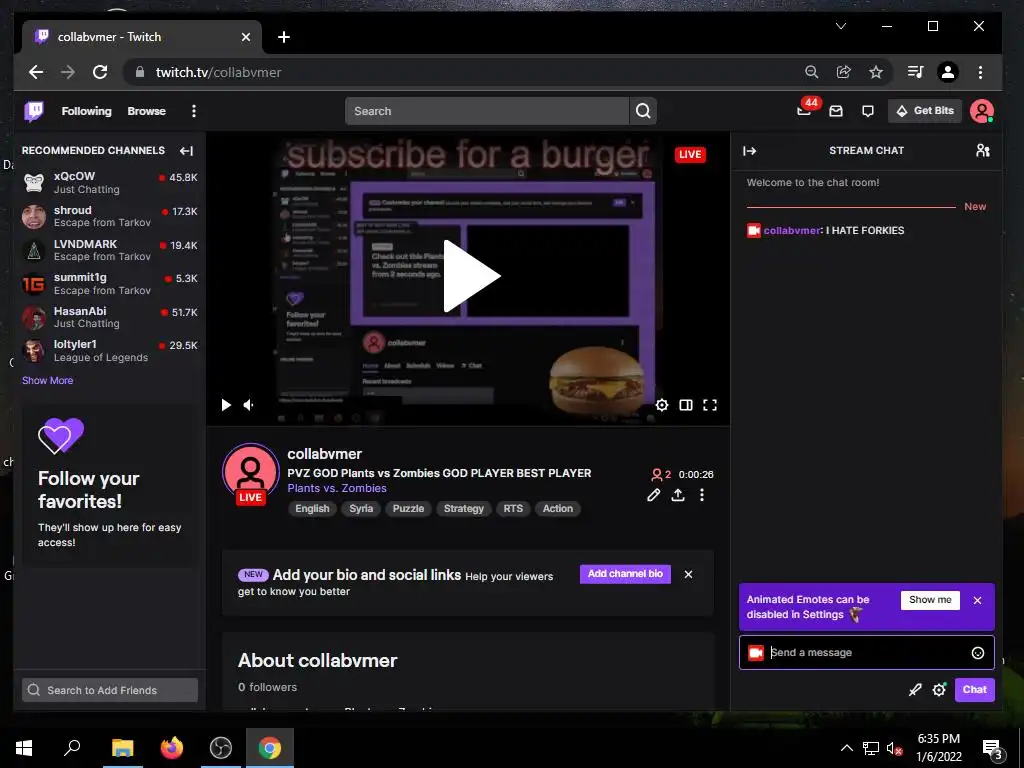1024x768 pixels.
Task: Play the stream with the large center button
Action: click(x=471, y=276)
